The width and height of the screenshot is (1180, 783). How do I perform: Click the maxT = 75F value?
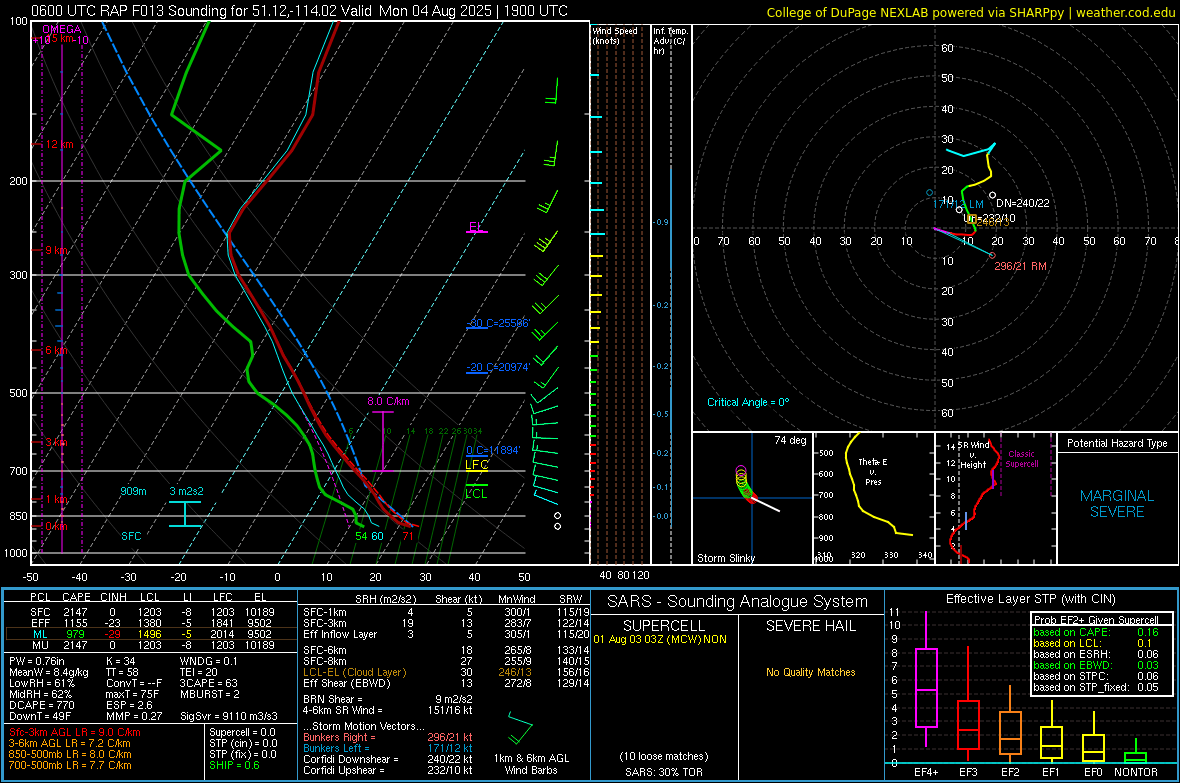click(132, 694)
